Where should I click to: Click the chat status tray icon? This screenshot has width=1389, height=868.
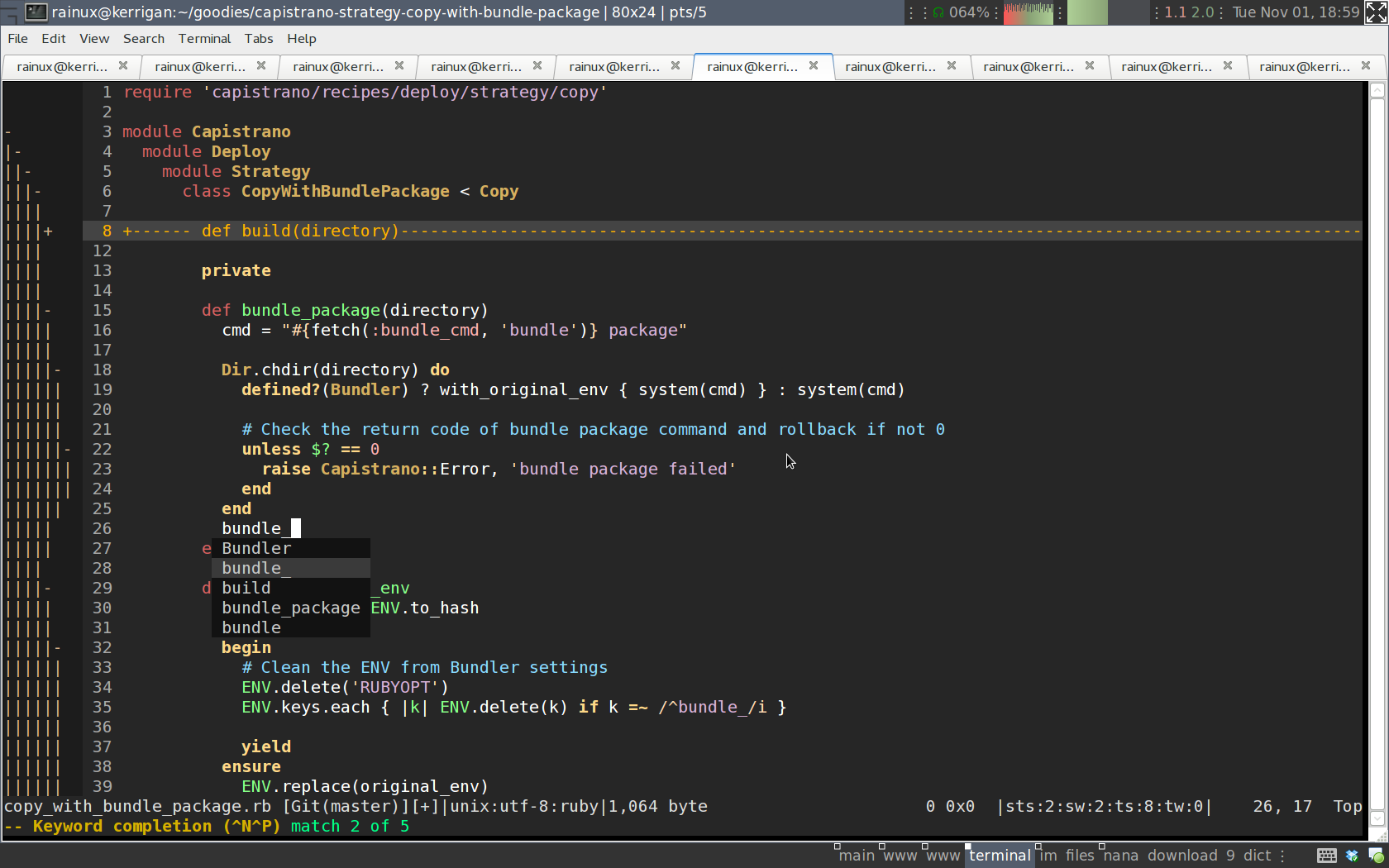[x=1376, y=856]
